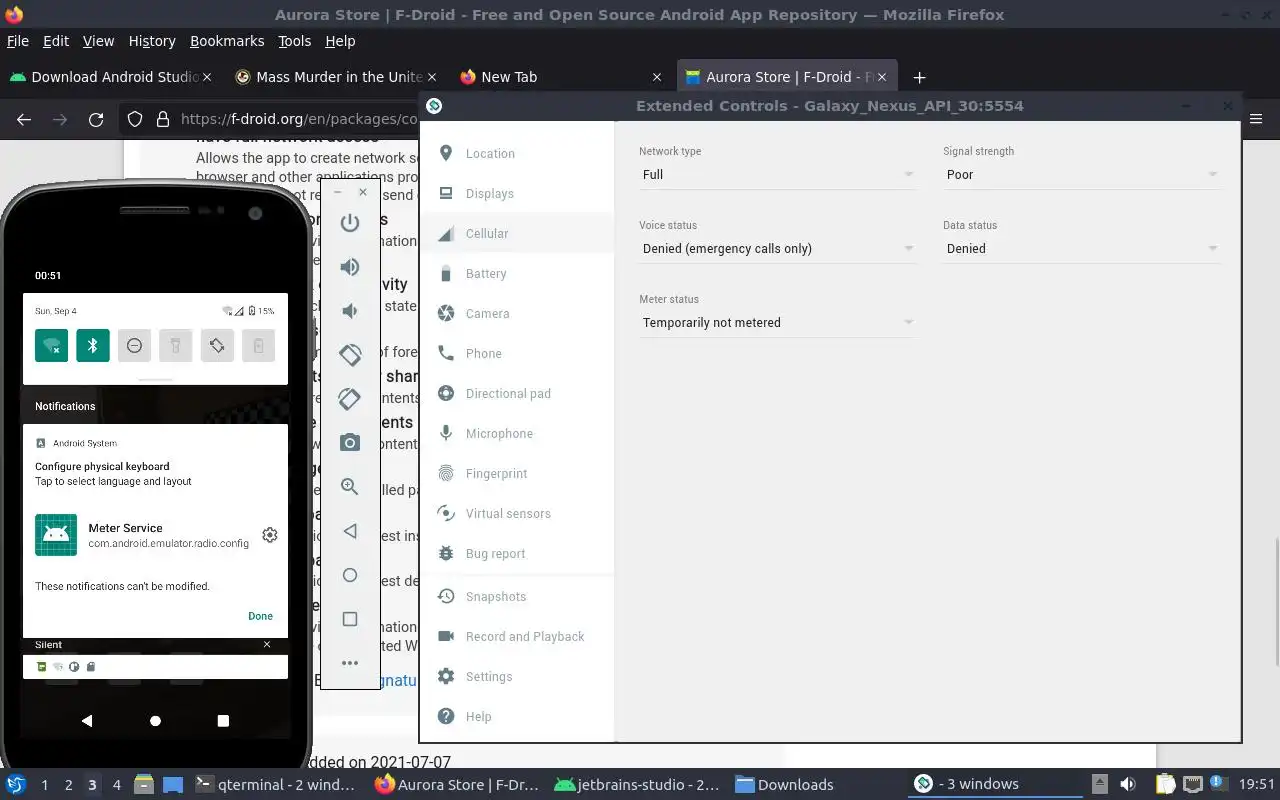Image resolution: width=1280 pixels, height=800 pixels.
Task: Toggle the Battery Saver quick settings tile
Action: click(x=258, y=345)
